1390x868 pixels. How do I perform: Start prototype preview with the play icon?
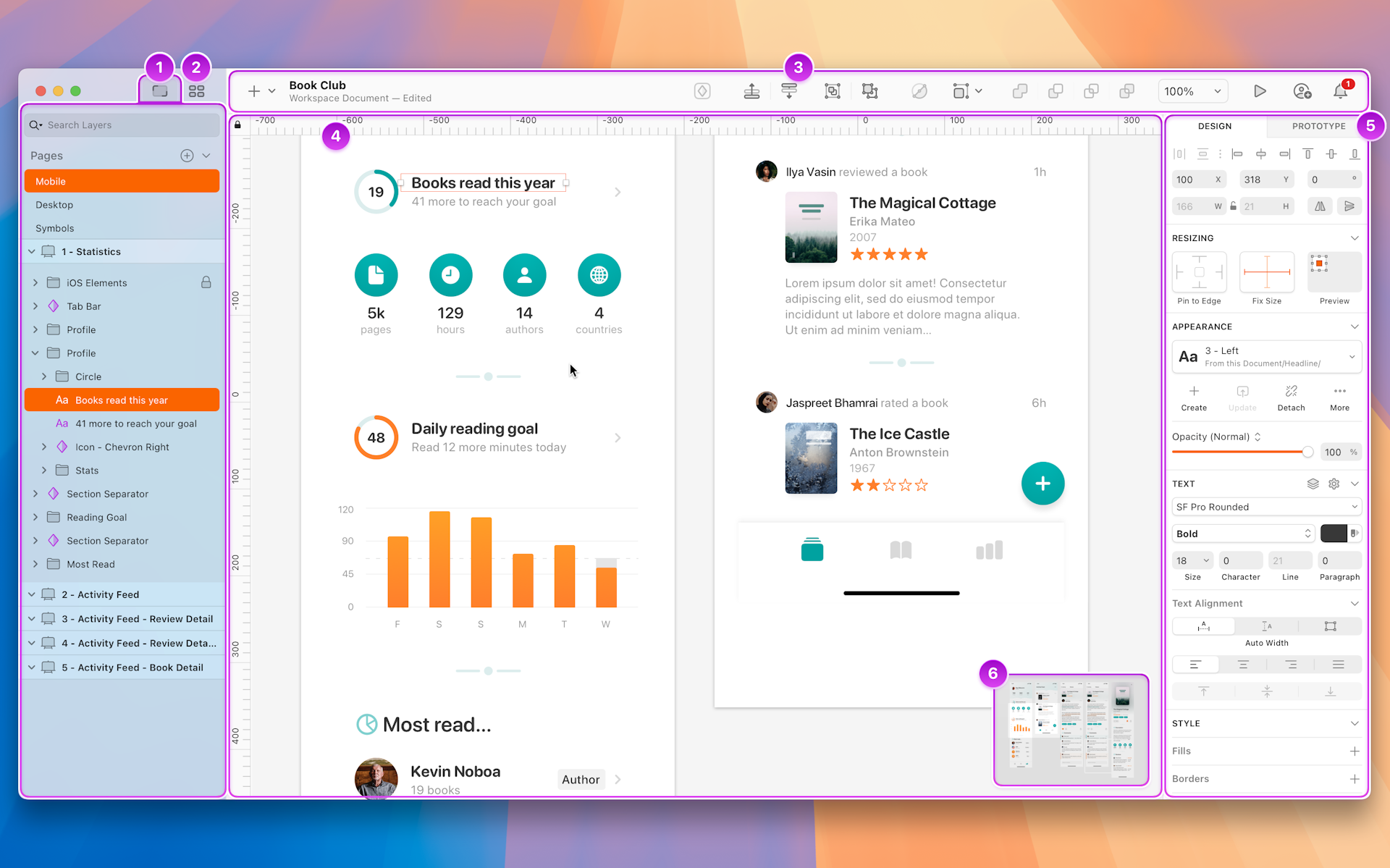pos(1260,91)
